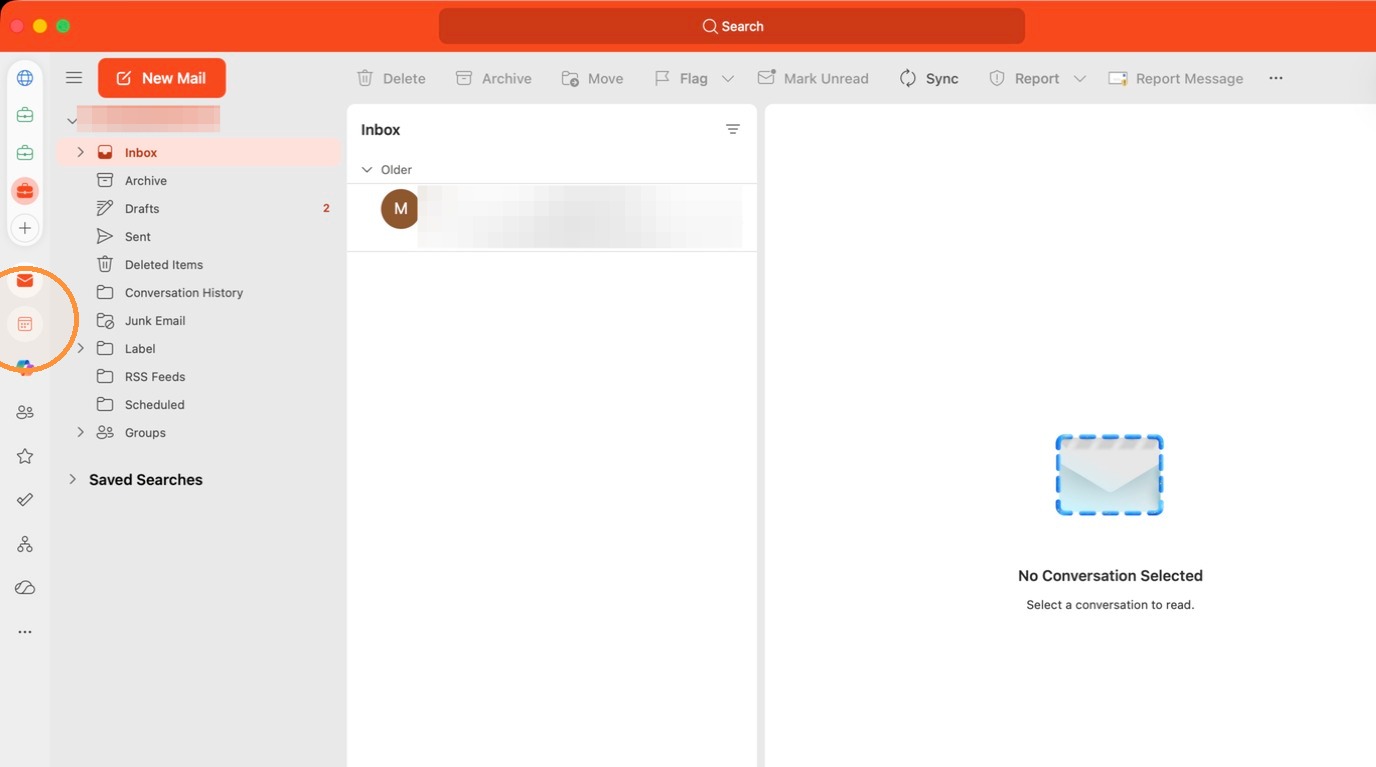
Task: Flag the message from the toolbar
Action: tap(680, 78)
